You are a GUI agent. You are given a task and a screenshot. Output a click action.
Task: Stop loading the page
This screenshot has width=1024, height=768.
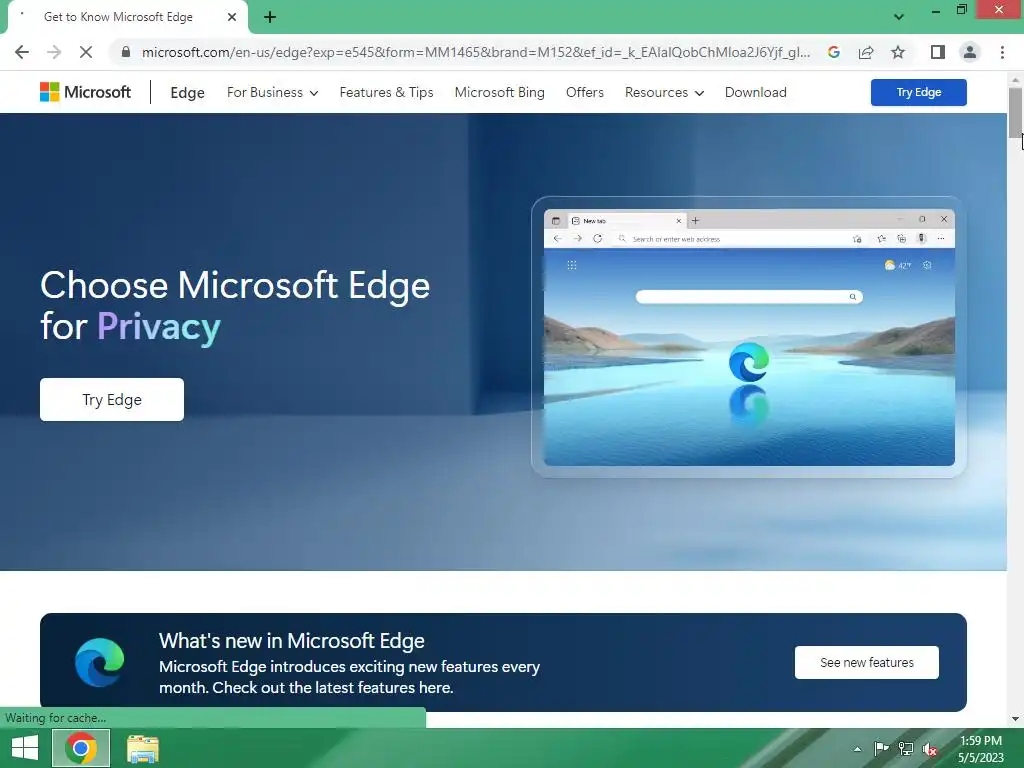coord(86,52)
